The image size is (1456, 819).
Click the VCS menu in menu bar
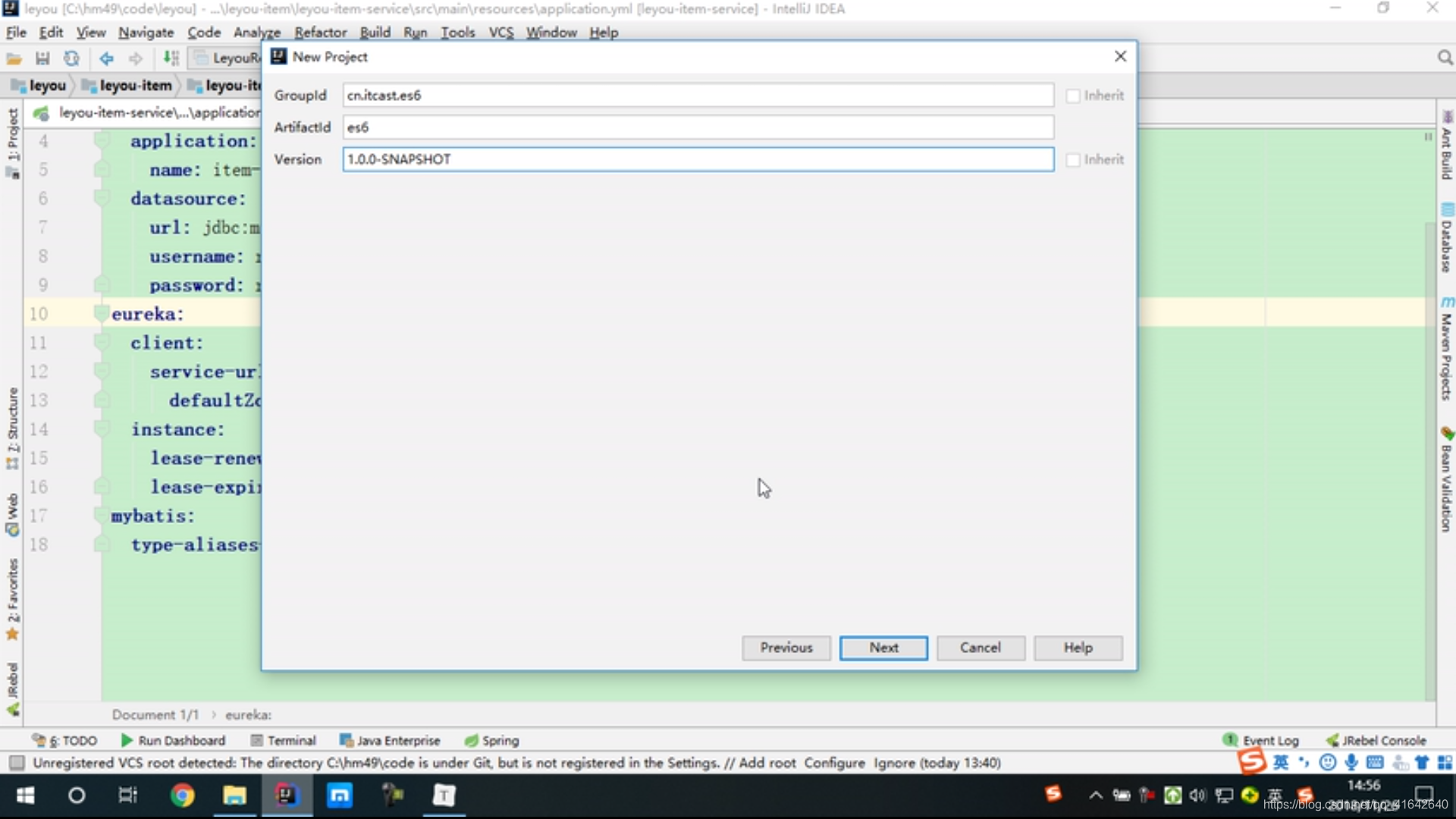(500, 32)
